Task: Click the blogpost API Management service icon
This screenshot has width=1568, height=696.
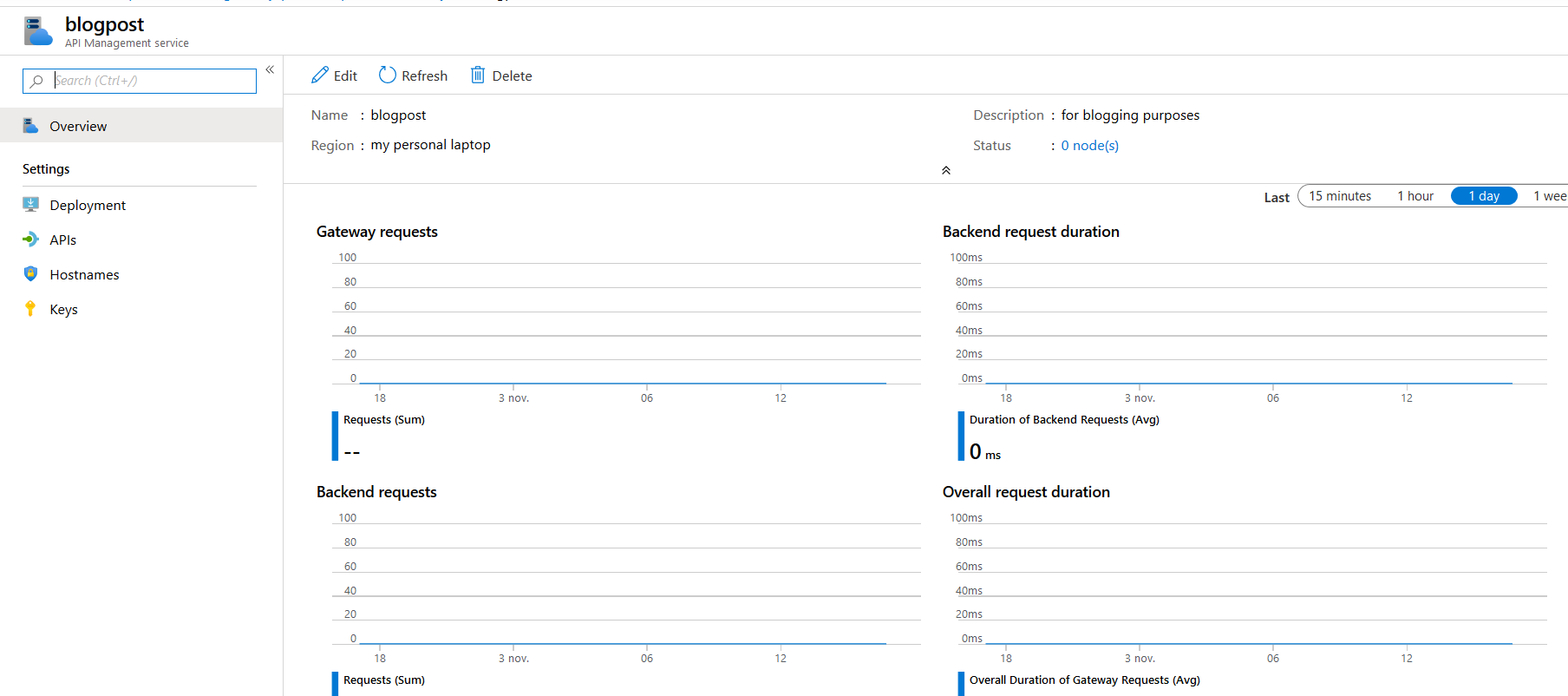Action: (x=37, y=31)
